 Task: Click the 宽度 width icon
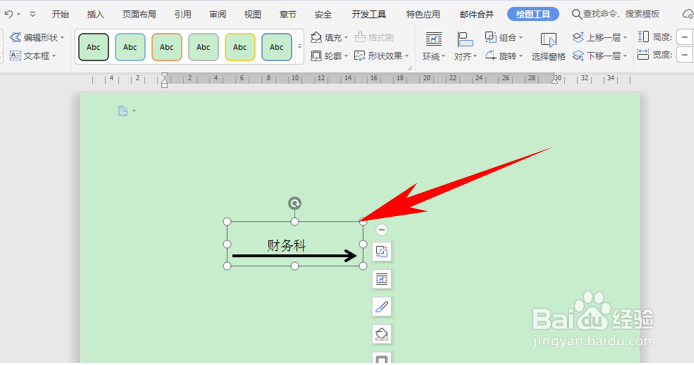pyautogui.click(x=643, y=55)
